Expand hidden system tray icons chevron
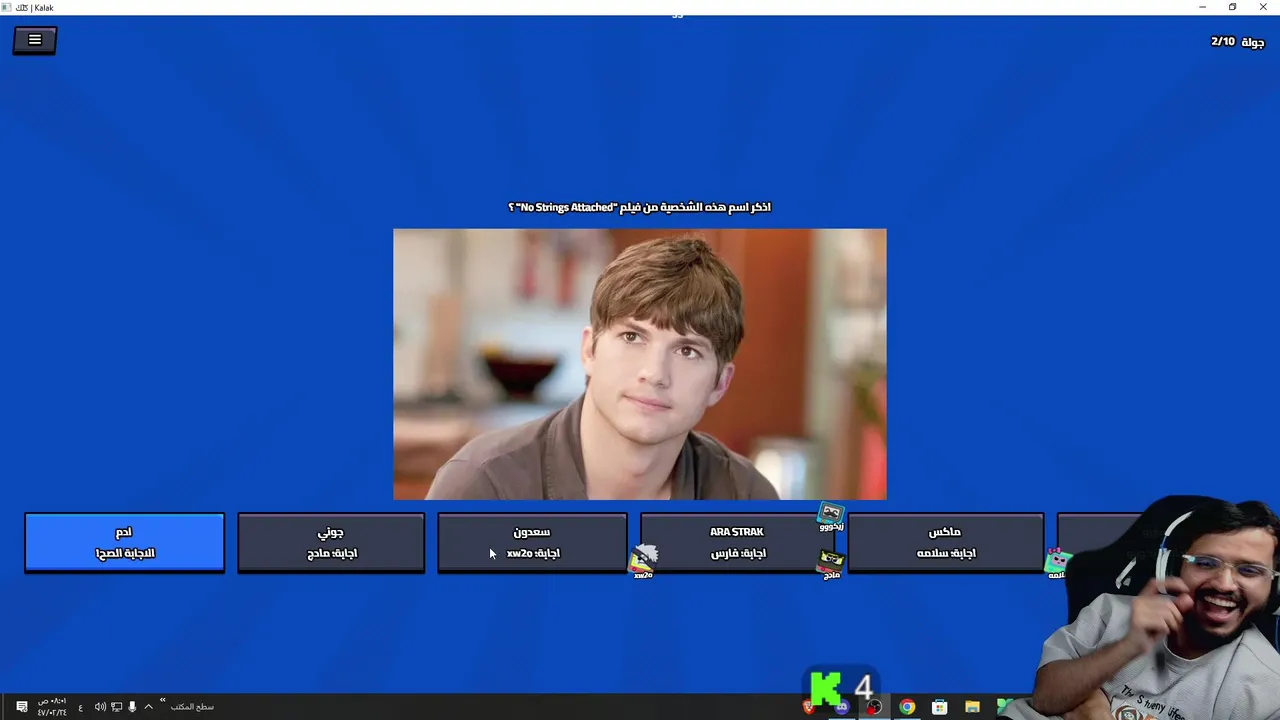The width and height of the screenshot is (1280, 720). coord(148,707)
